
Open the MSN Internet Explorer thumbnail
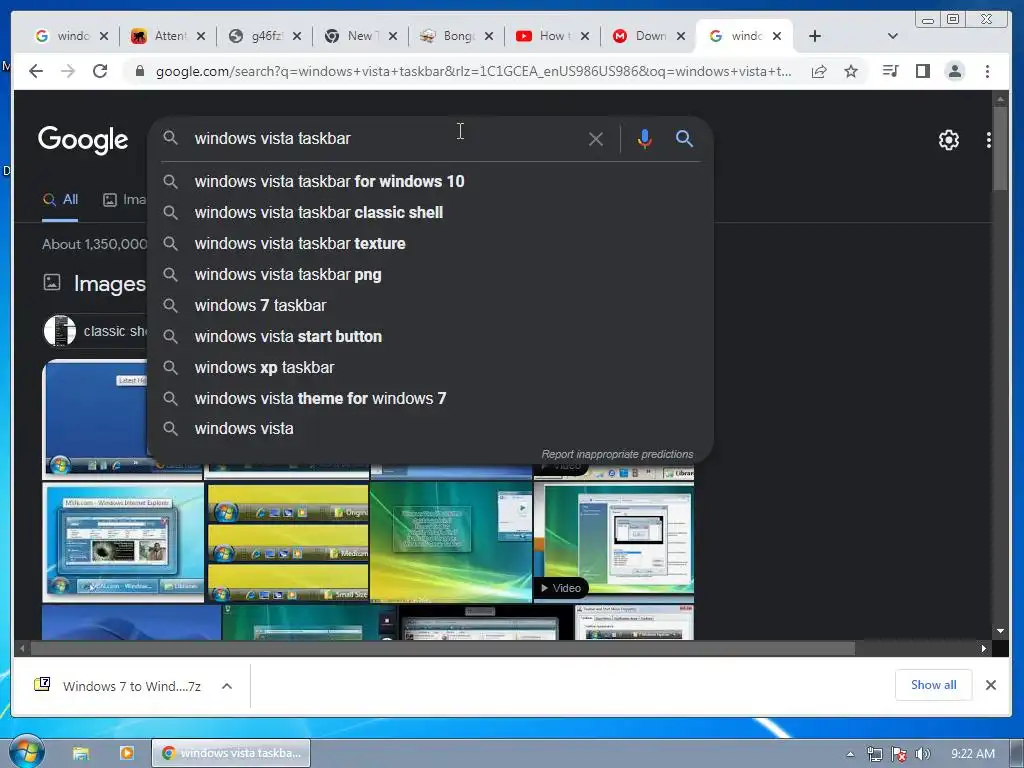tap(123, 543)
